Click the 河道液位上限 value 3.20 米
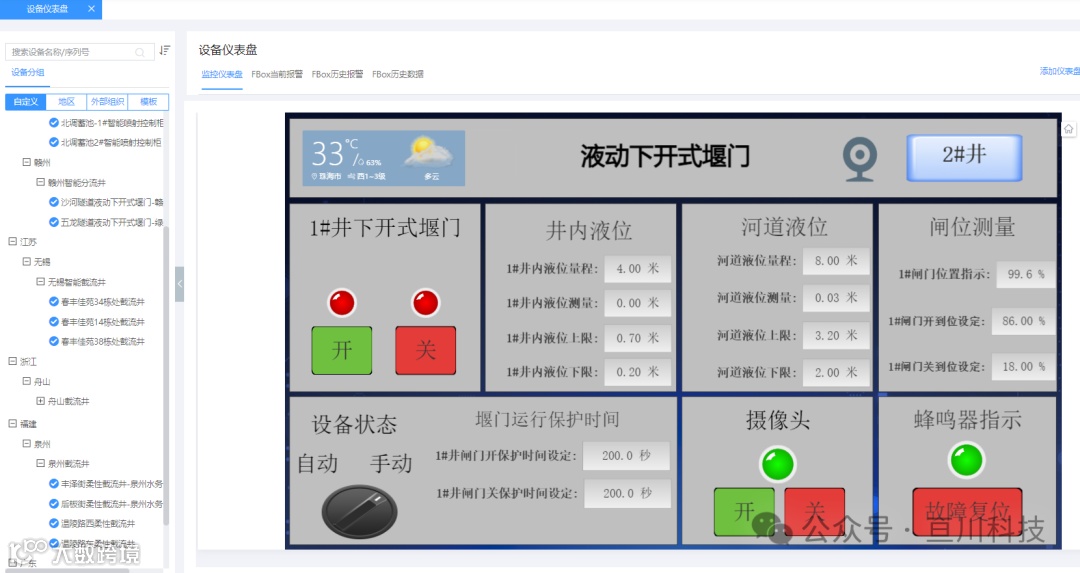This screenshot has height=573, width=1080. tap(835, 335)
